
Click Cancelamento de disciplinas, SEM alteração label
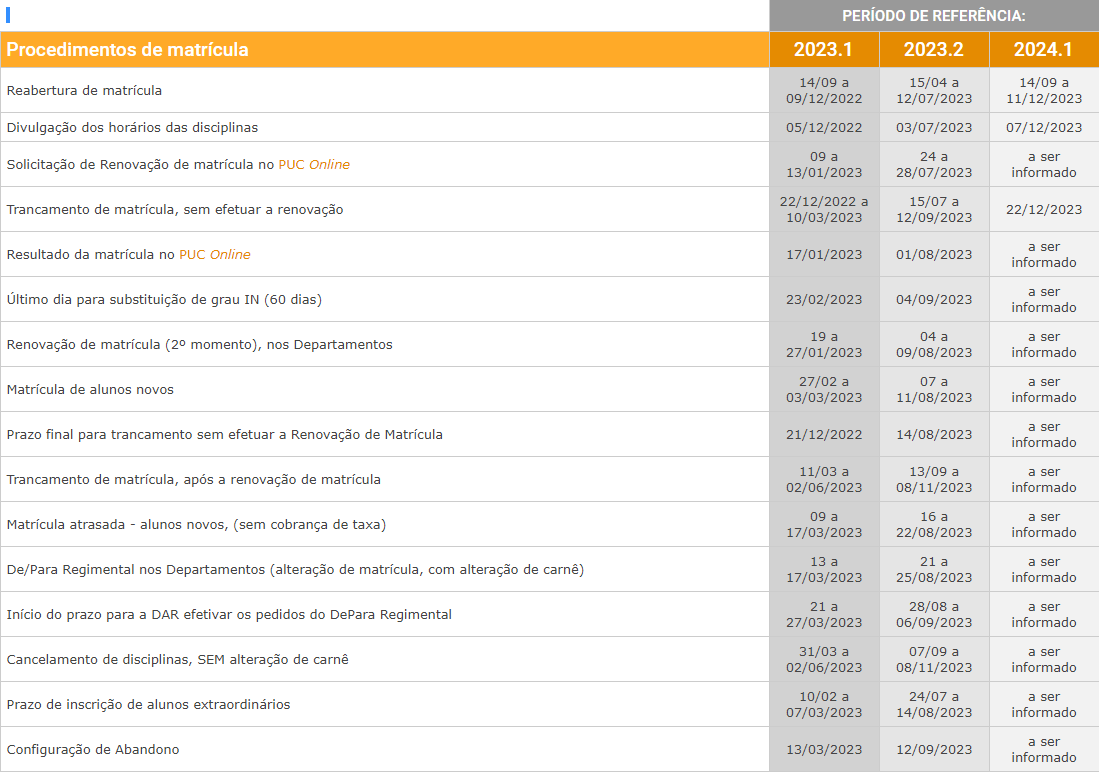click(177, 659)
